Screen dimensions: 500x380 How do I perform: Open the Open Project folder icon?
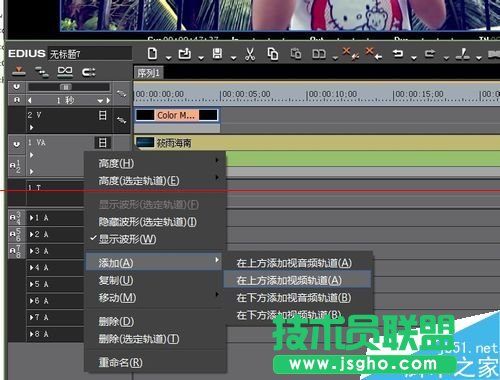click(185, 53)
